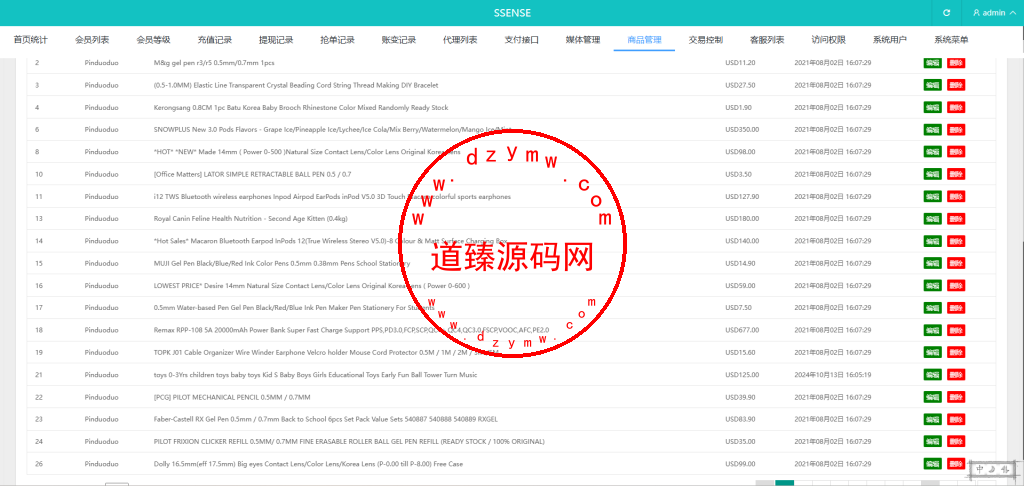Edit the Faber-Castell RX Gel Pen row
The image size is (1024, 486).
pos(933,419)
